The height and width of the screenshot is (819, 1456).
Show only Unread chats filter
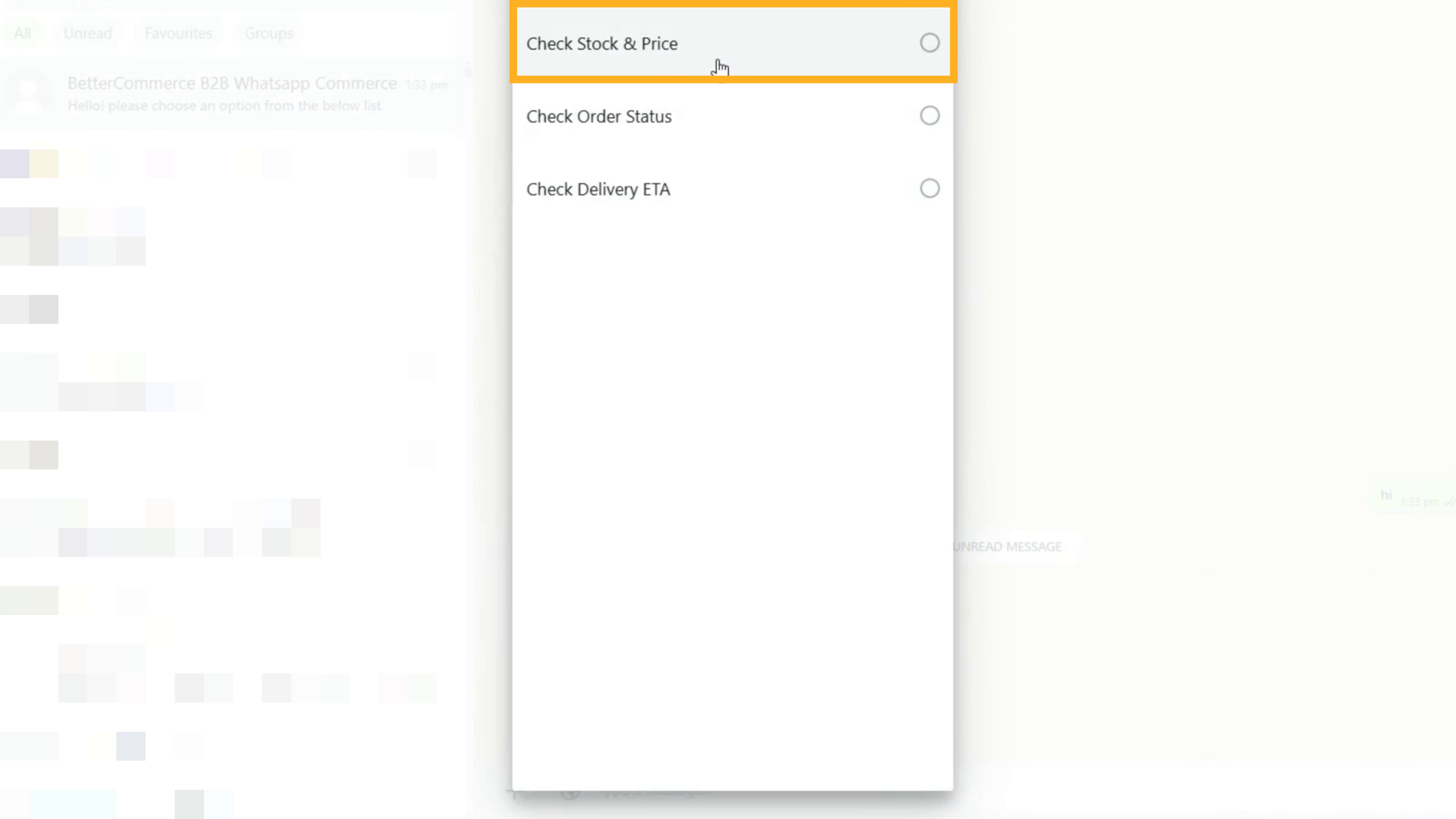coord(88,33)
